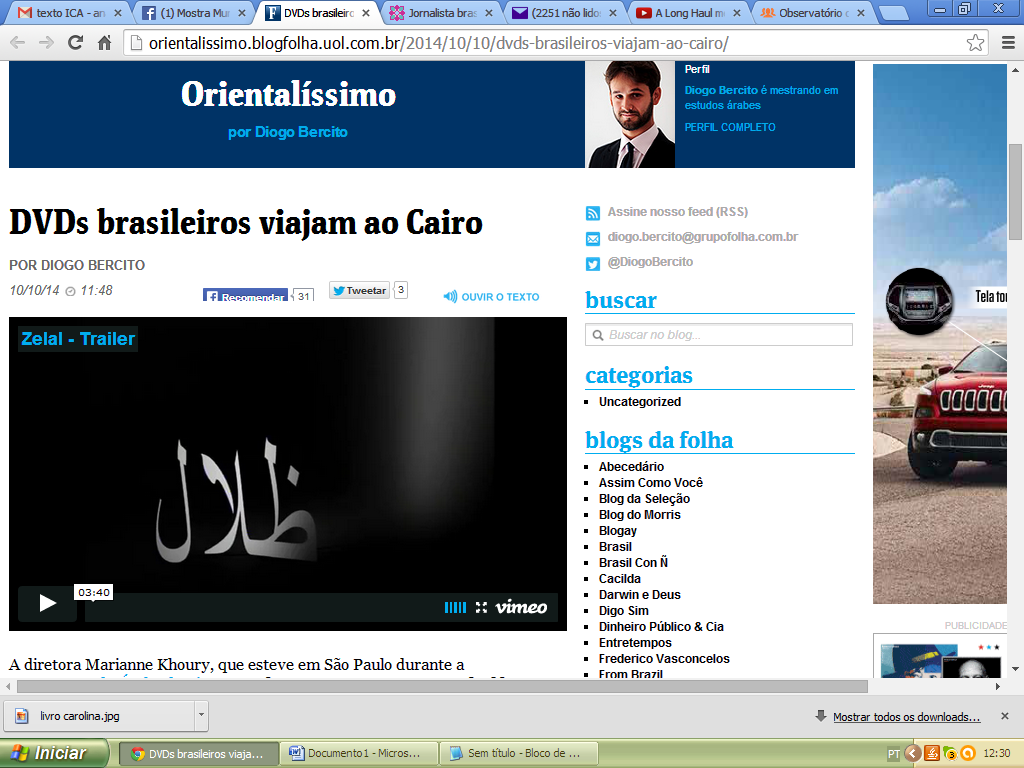Image resolution: width=1024 pixels, height=768 pixels.
Task: Open the Frederico Vasconcelos blog link
Action: (x=664, y=658)
